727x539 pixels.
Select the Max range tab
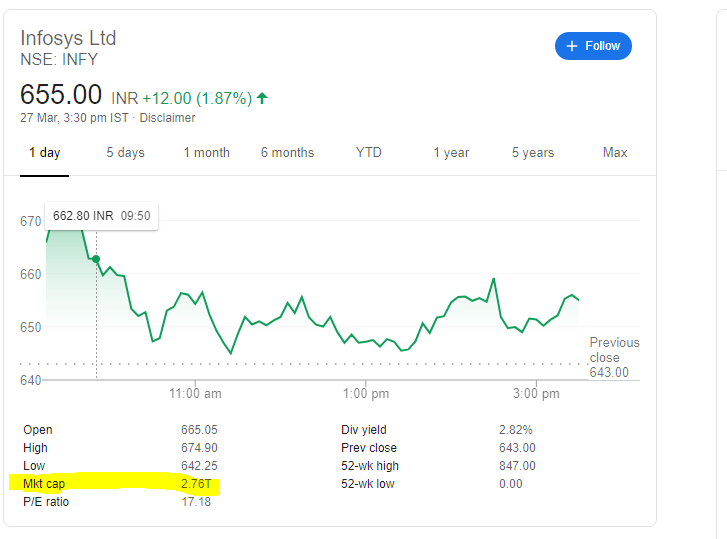[x=615, y=153]
